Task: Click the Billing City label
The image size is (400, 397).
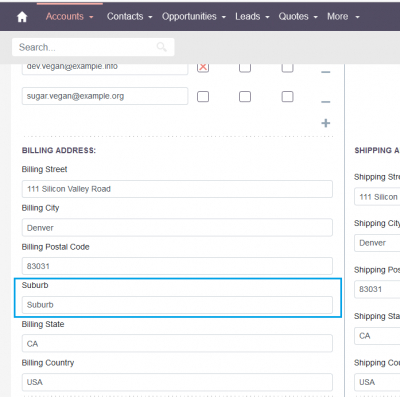Action: tap(40, 208)
